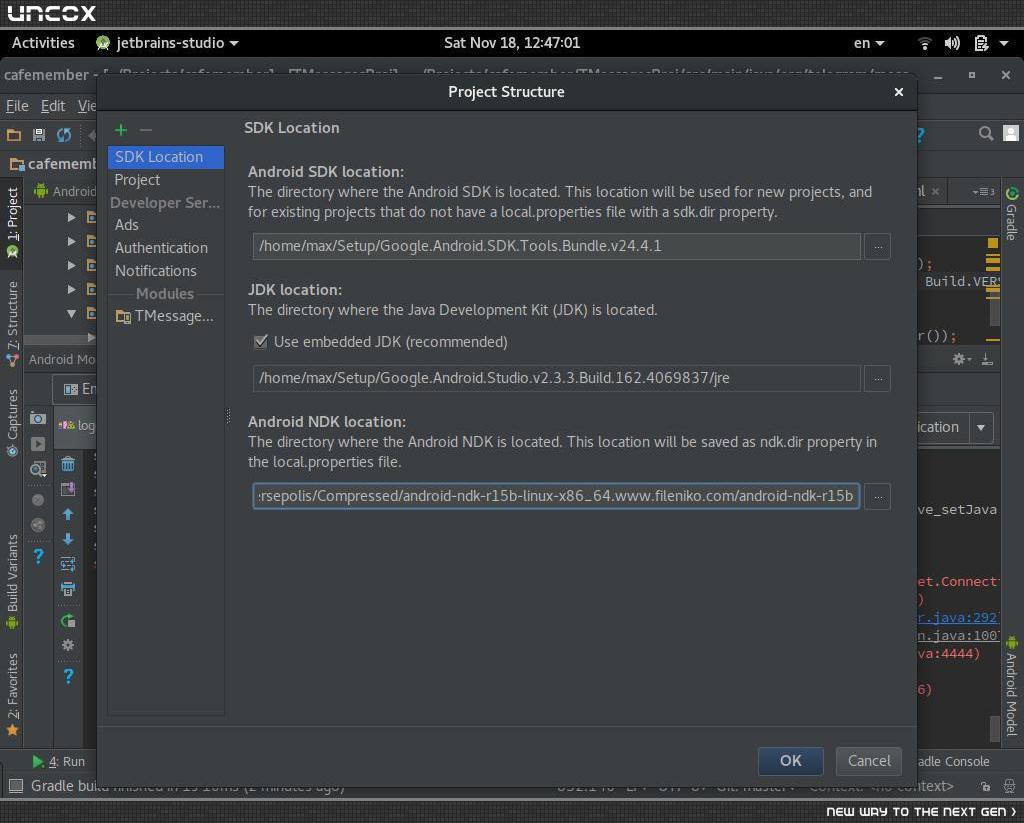Click search magnifier icon at top right
The image size is (1024, 823).
click(x=986, y=134)
